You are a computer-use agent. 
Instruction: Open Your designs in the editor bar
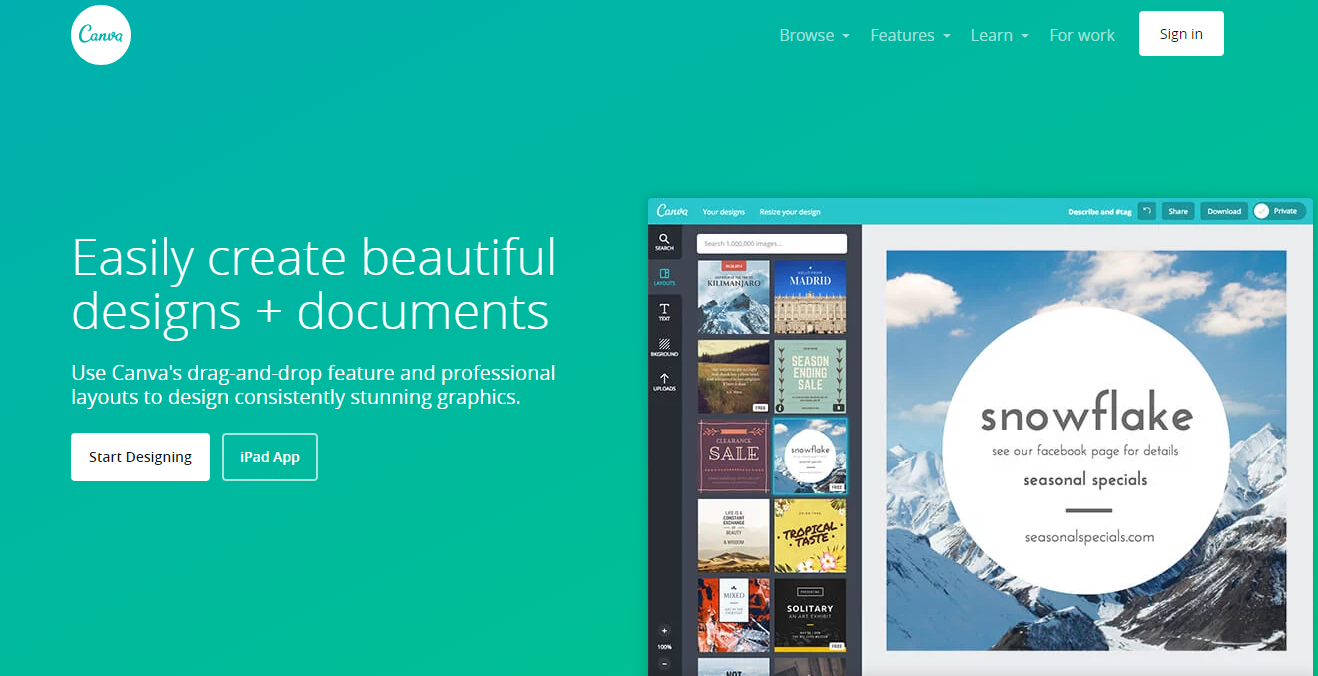724,212
